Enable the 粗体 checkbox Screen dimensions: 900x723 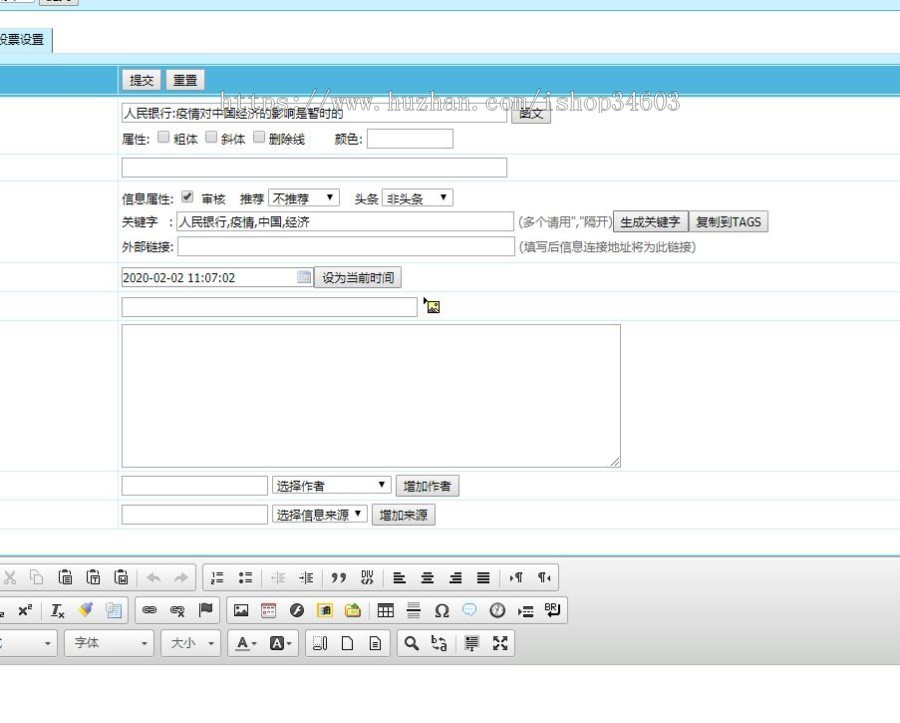163,137
